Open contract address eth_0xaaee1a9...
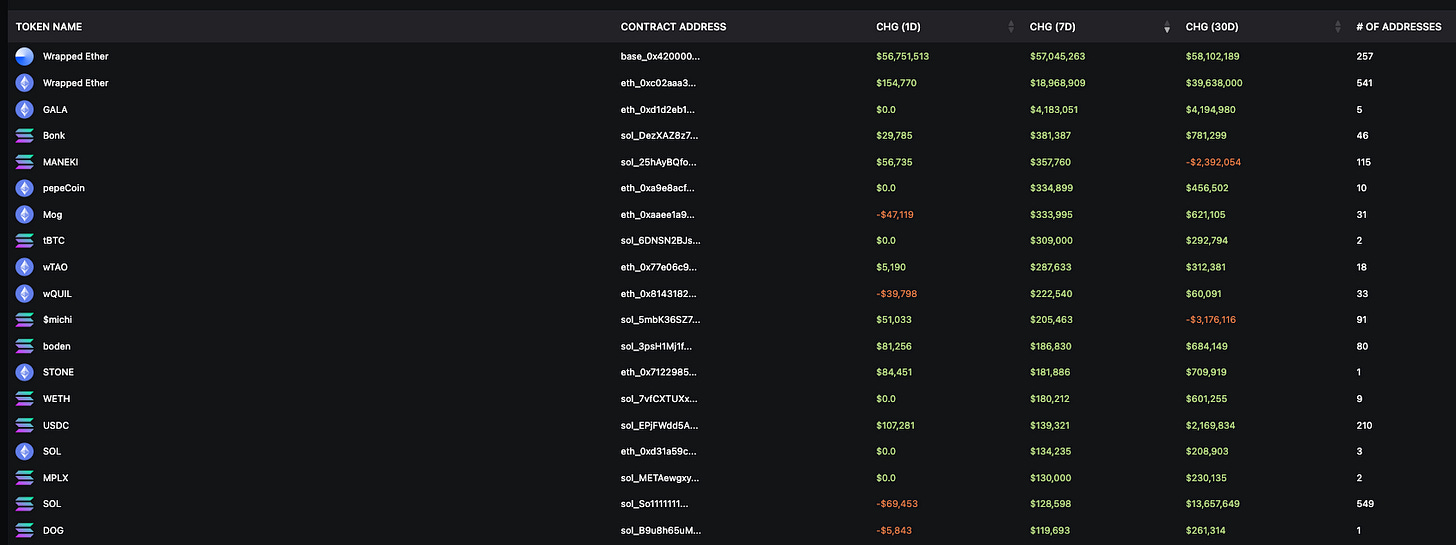1456x545 pixels. click(x=658, y=214)
